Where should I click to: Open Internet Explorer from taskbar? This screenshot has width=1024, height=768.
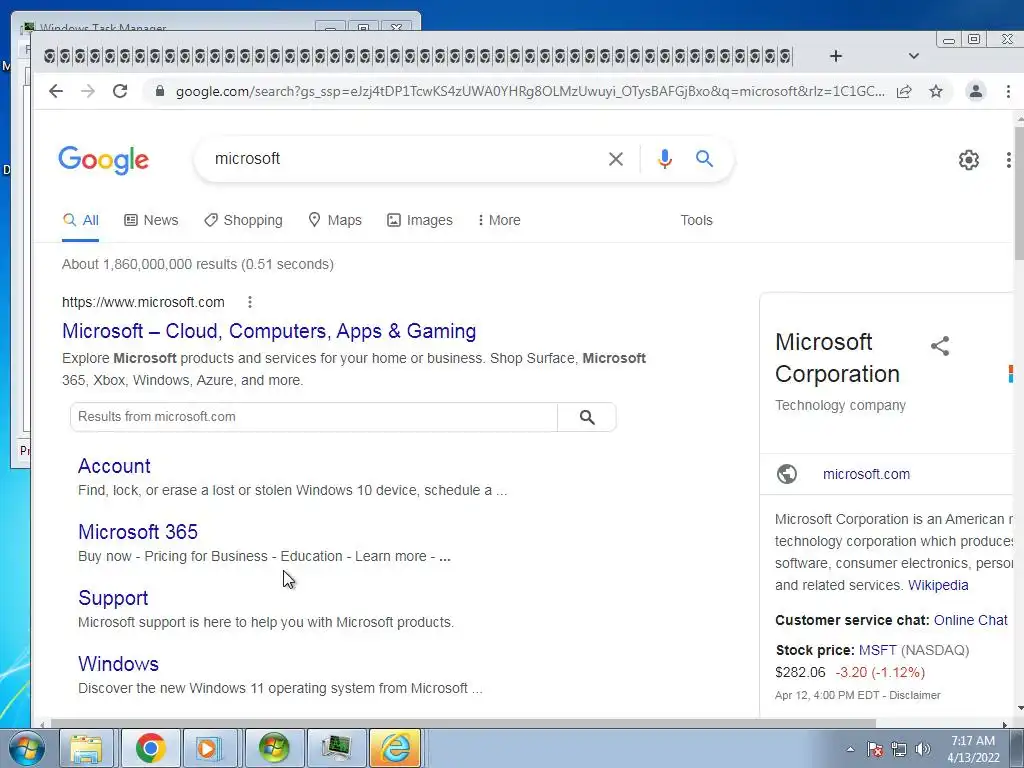[x=396, y=748]
